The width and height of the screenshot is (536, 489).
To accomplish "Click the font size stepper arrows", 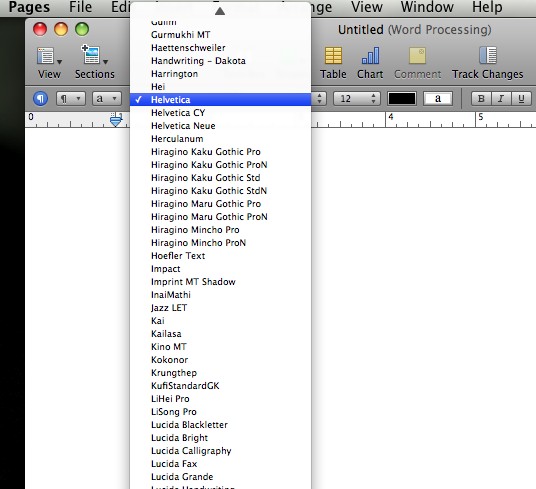I will [374, 99].
